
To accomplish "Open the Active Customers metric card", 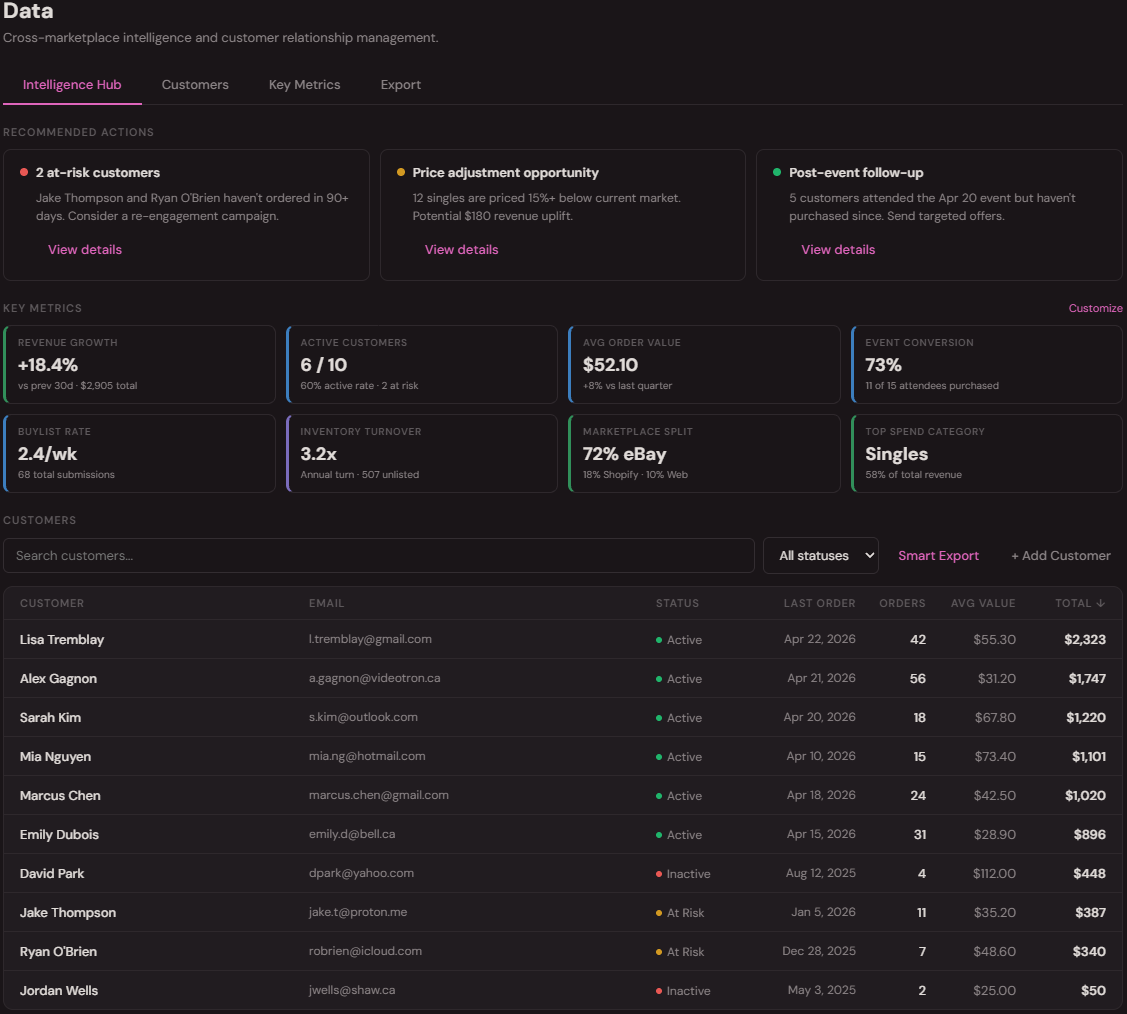I will click(422, 364).
